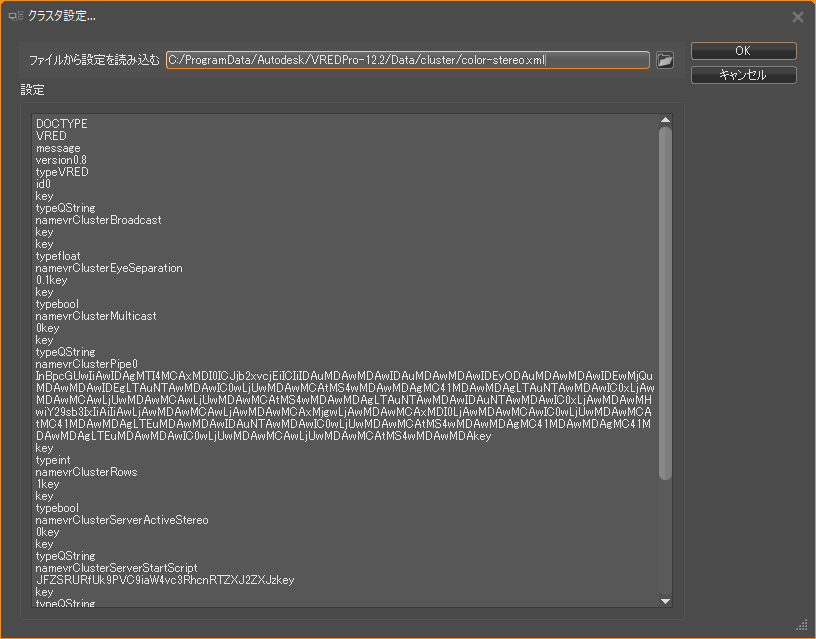Click the namevrClusterEyeSeparation line
The width and height of the screenshot is (816, 639).
pos(109,268)
